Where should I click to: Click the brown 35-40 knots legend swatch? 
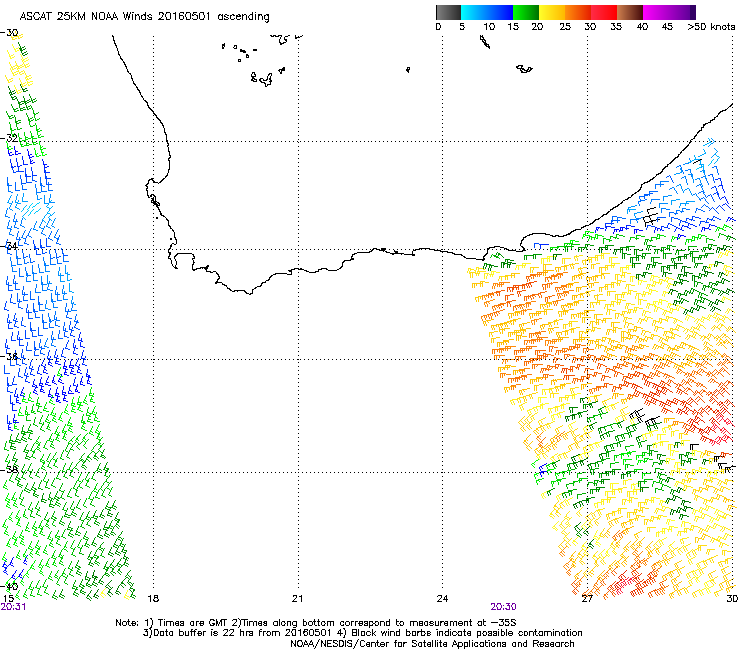pos(630,12)
